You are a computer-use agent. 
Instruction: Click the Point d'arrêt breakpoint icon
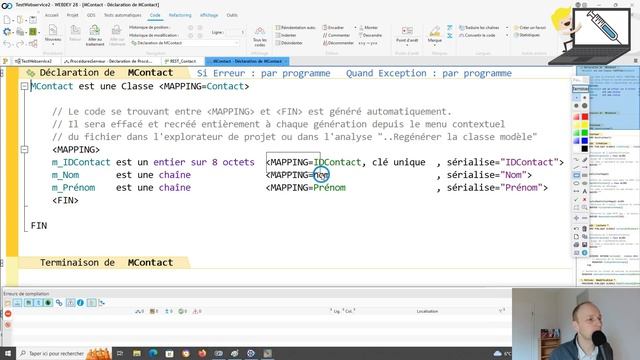(x=407, y=31)
